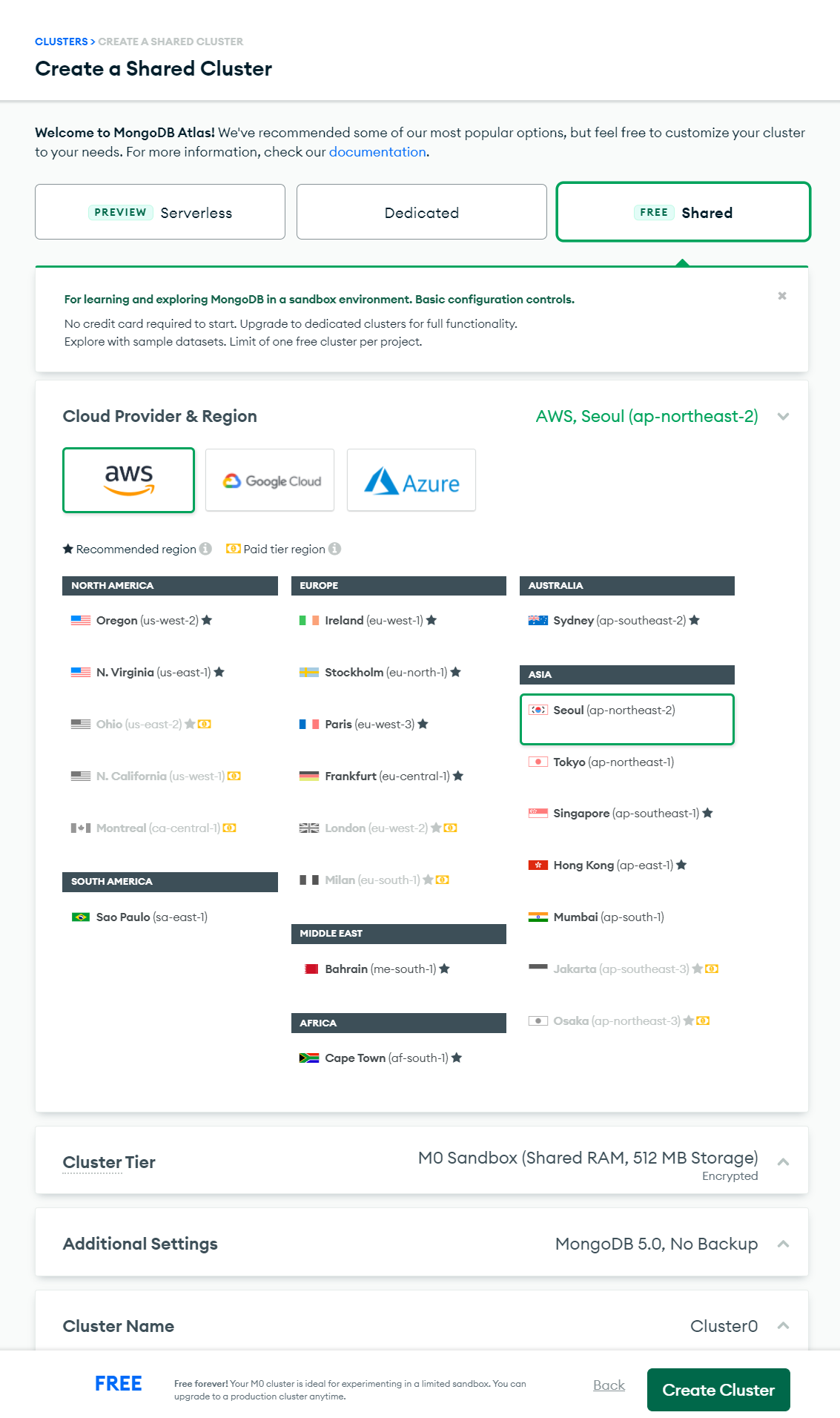
Task: Choose Sao Paulo (sa-east-1) region
Action: [x=170, y=917]
